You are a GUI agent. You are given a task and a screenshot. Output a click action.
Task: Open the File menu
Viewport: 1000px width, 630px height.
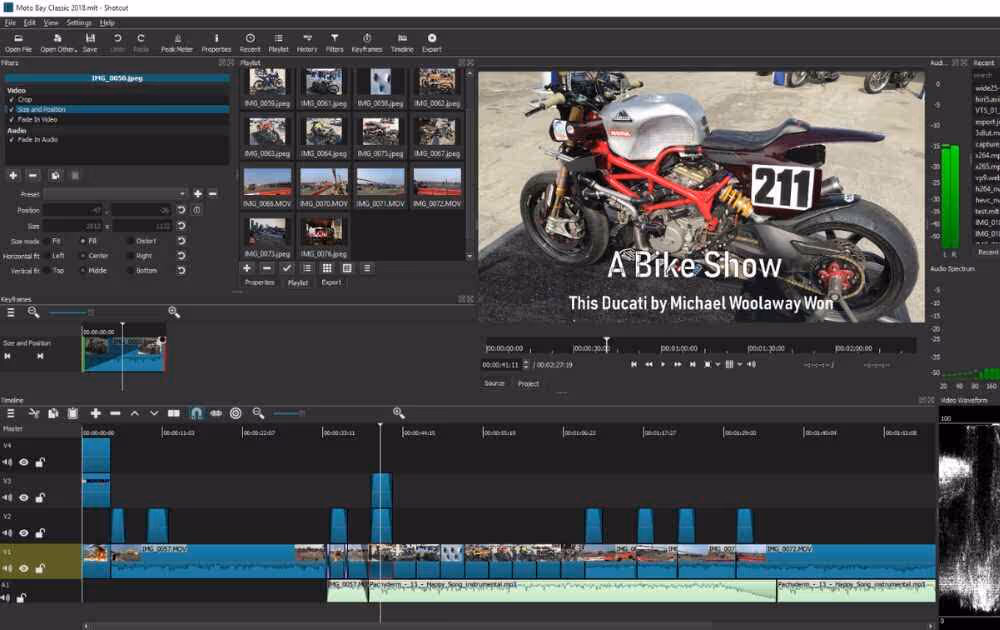[10, 23]
